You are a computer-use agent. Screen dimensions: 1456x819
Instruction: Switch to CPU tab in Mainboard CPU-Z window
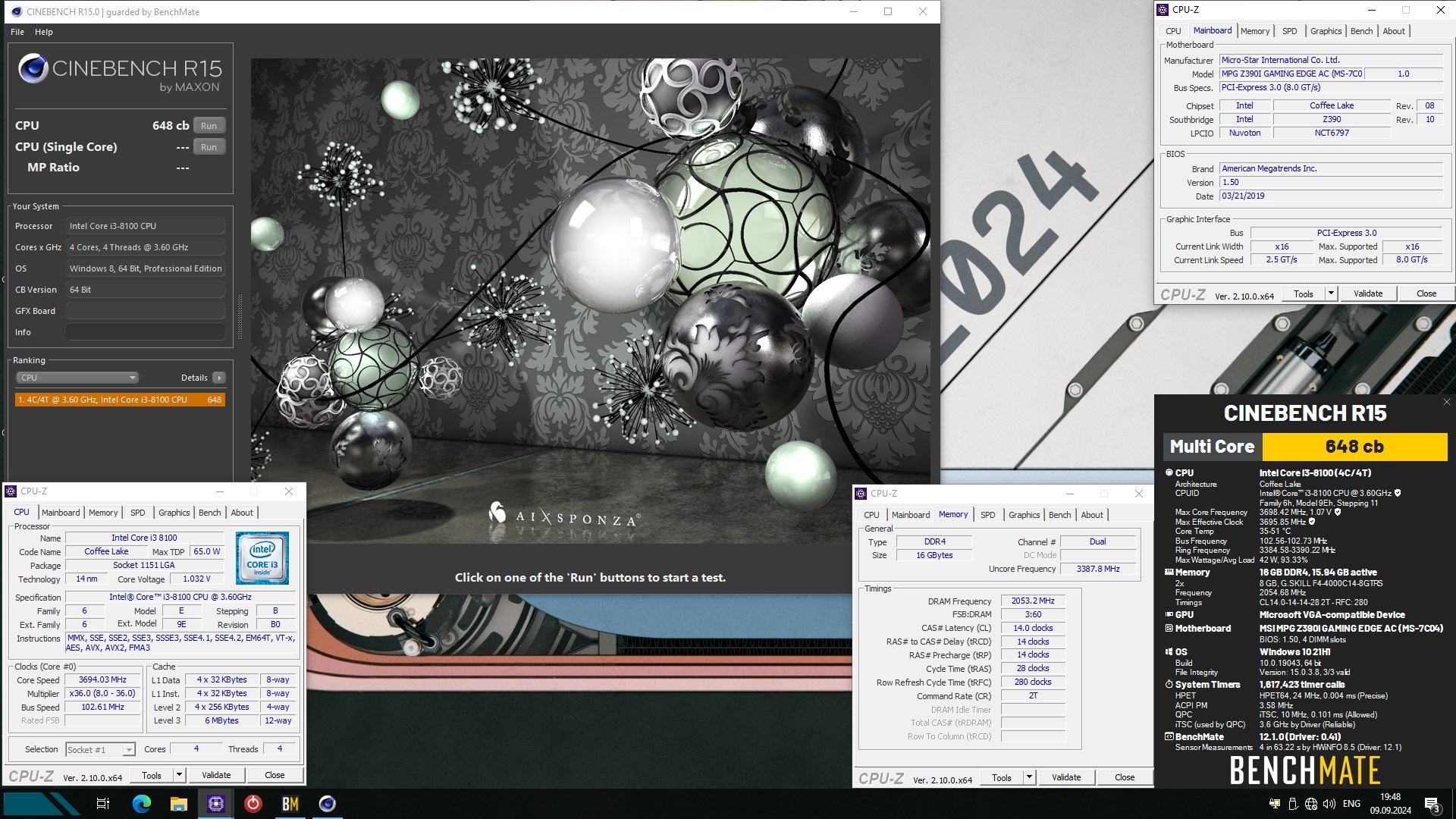tap(1173, 31)
